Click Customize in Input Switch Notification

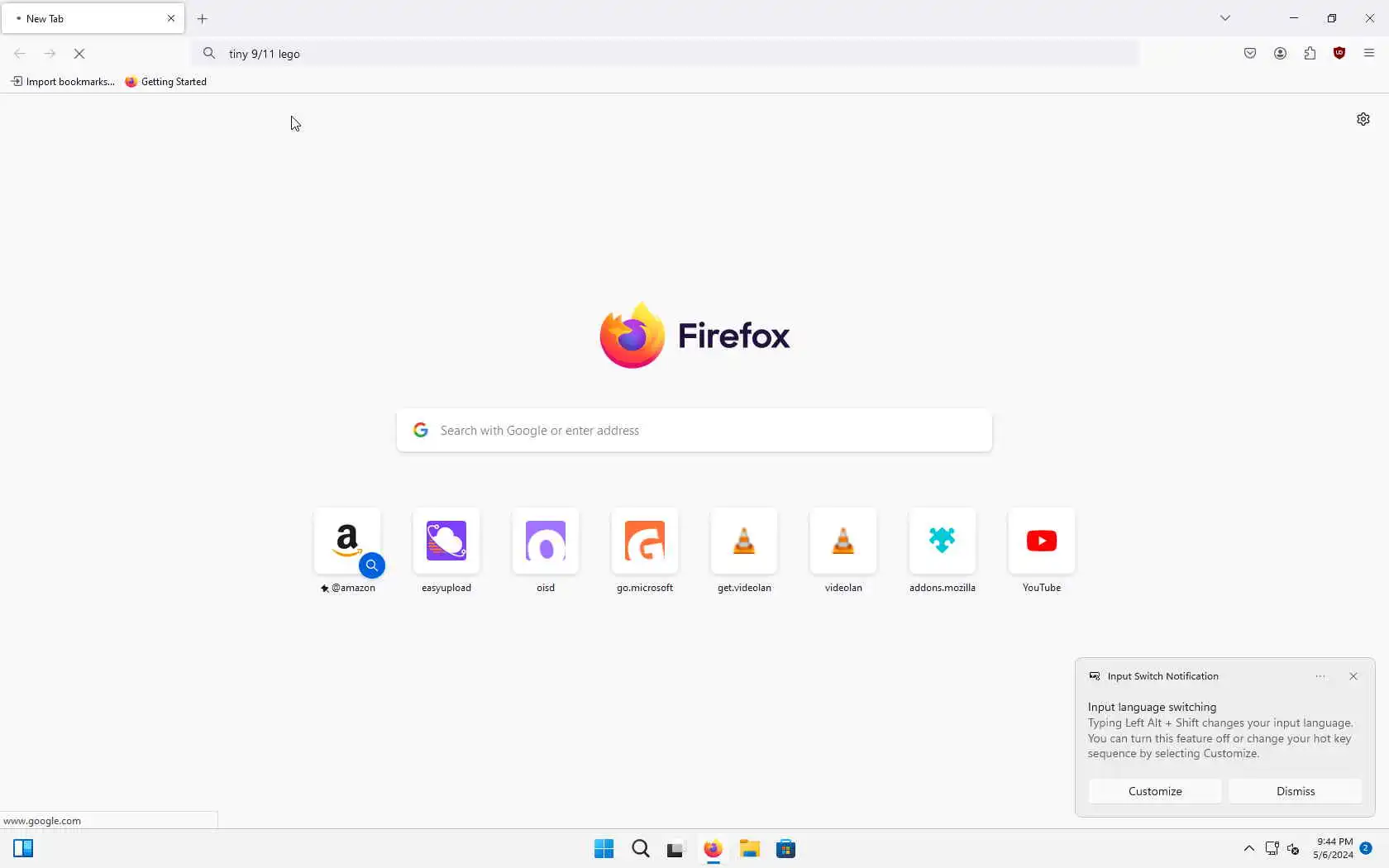(1155, 791)
